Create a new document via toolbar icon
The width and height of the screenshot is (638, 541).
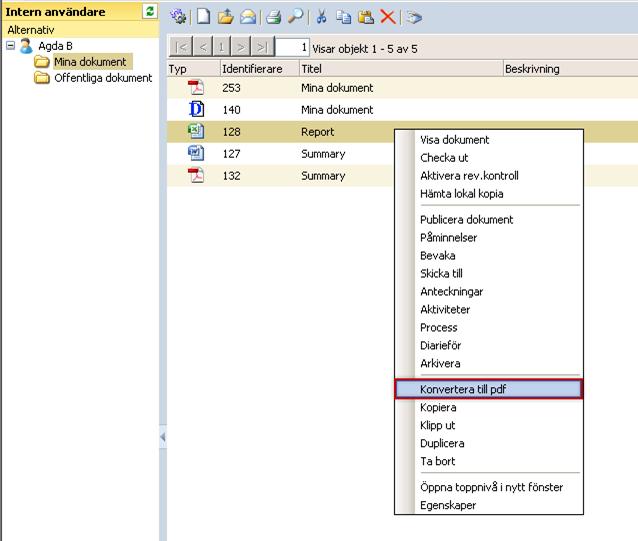point(203,17)
